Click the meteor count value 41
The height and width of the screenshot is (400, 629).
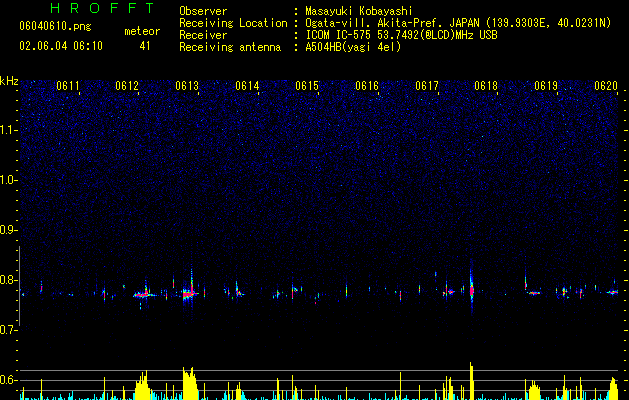coord(144,46)
